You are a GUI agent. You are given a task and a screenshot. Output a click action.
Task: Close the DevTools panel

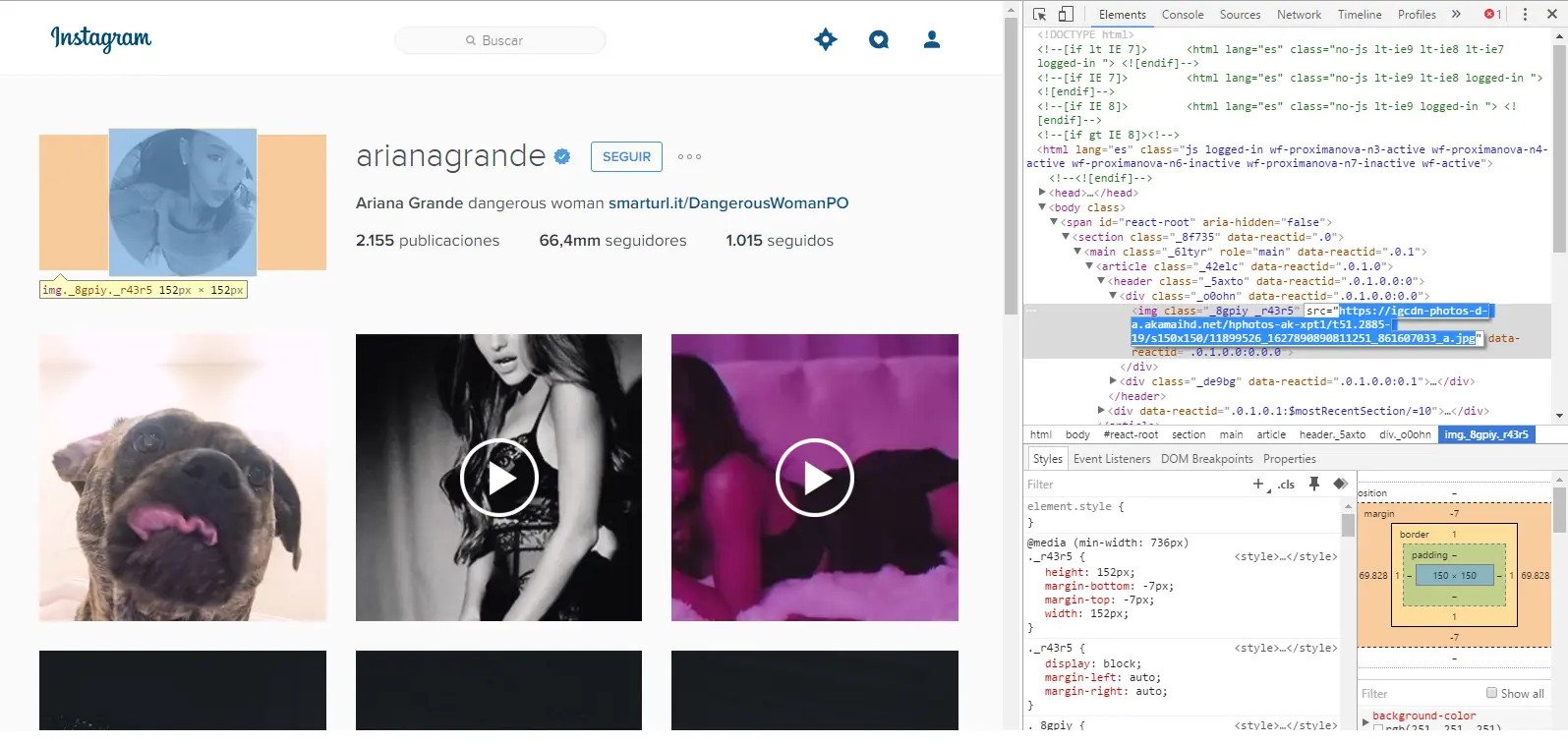[1552, 15]
